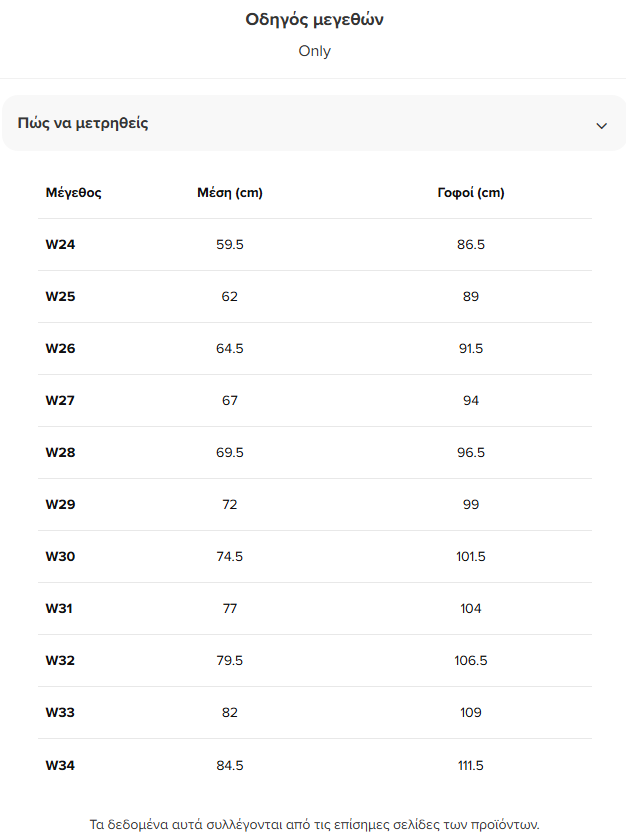This screenshot has height=832, width=626.
Task: Select the W26 size row
Action: coord(315,349)
